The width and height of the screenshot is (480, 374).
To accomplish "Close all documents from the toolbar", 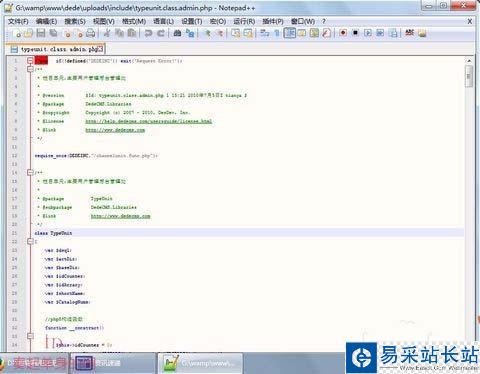I will tap(79, 33).
